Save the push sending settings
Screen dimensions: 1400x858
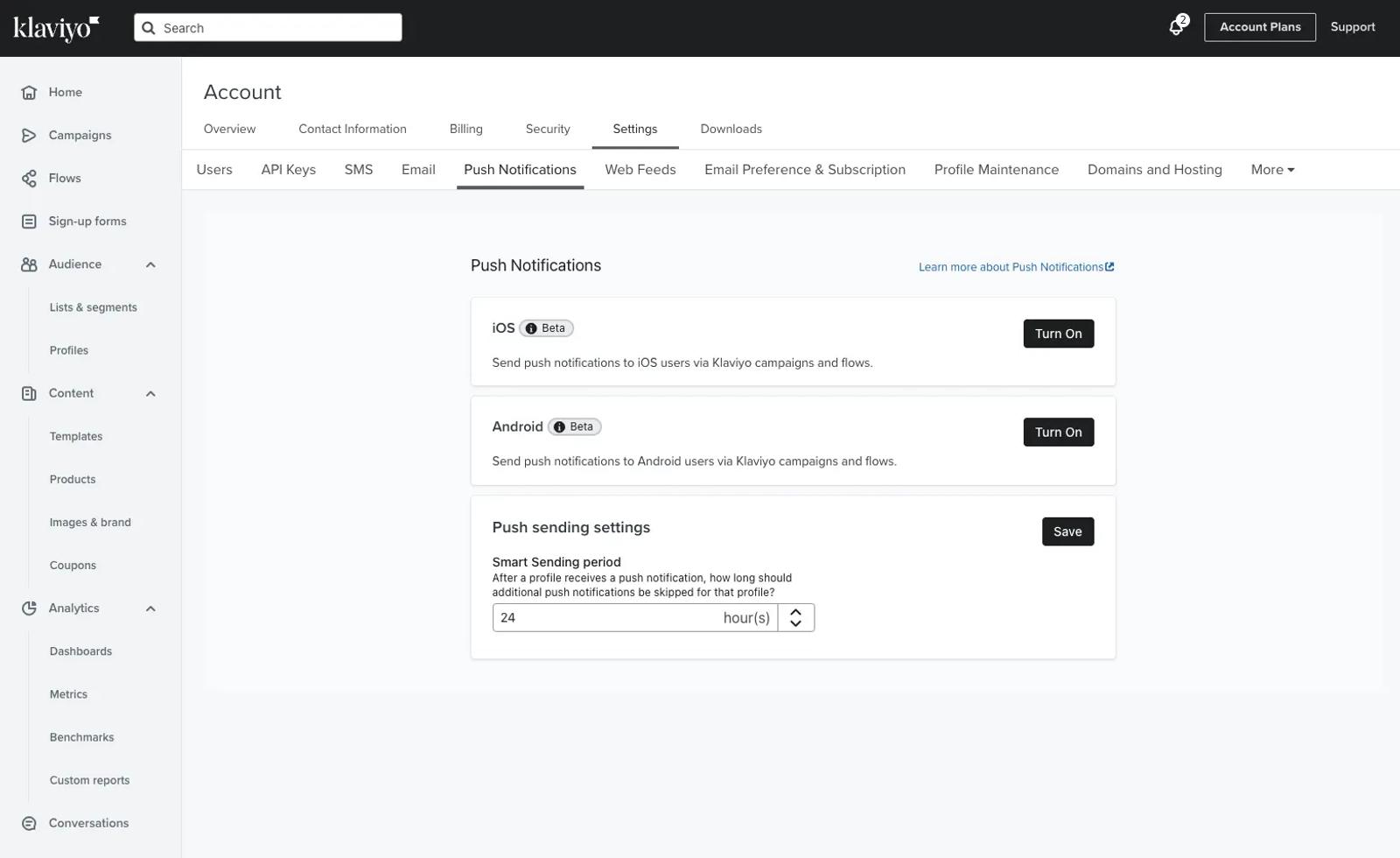click(1067, 531)
